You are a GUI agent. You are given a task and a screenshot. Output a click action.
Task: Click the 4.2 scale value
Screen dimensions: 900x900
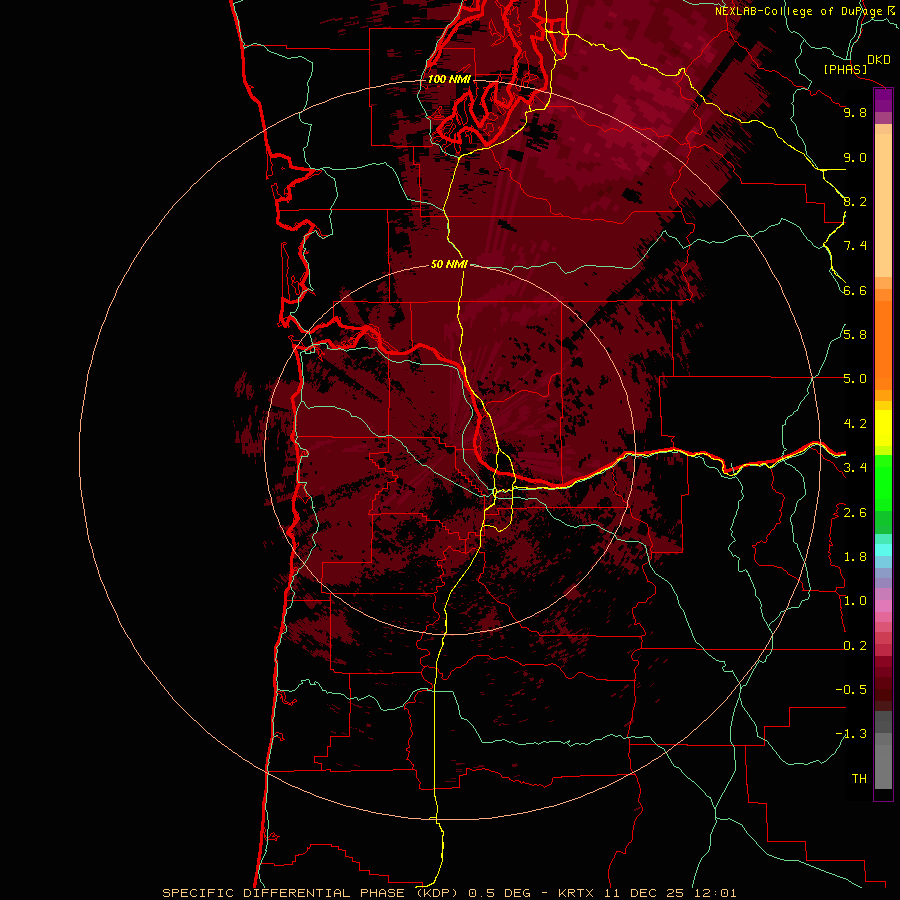(x=855, y=424)
